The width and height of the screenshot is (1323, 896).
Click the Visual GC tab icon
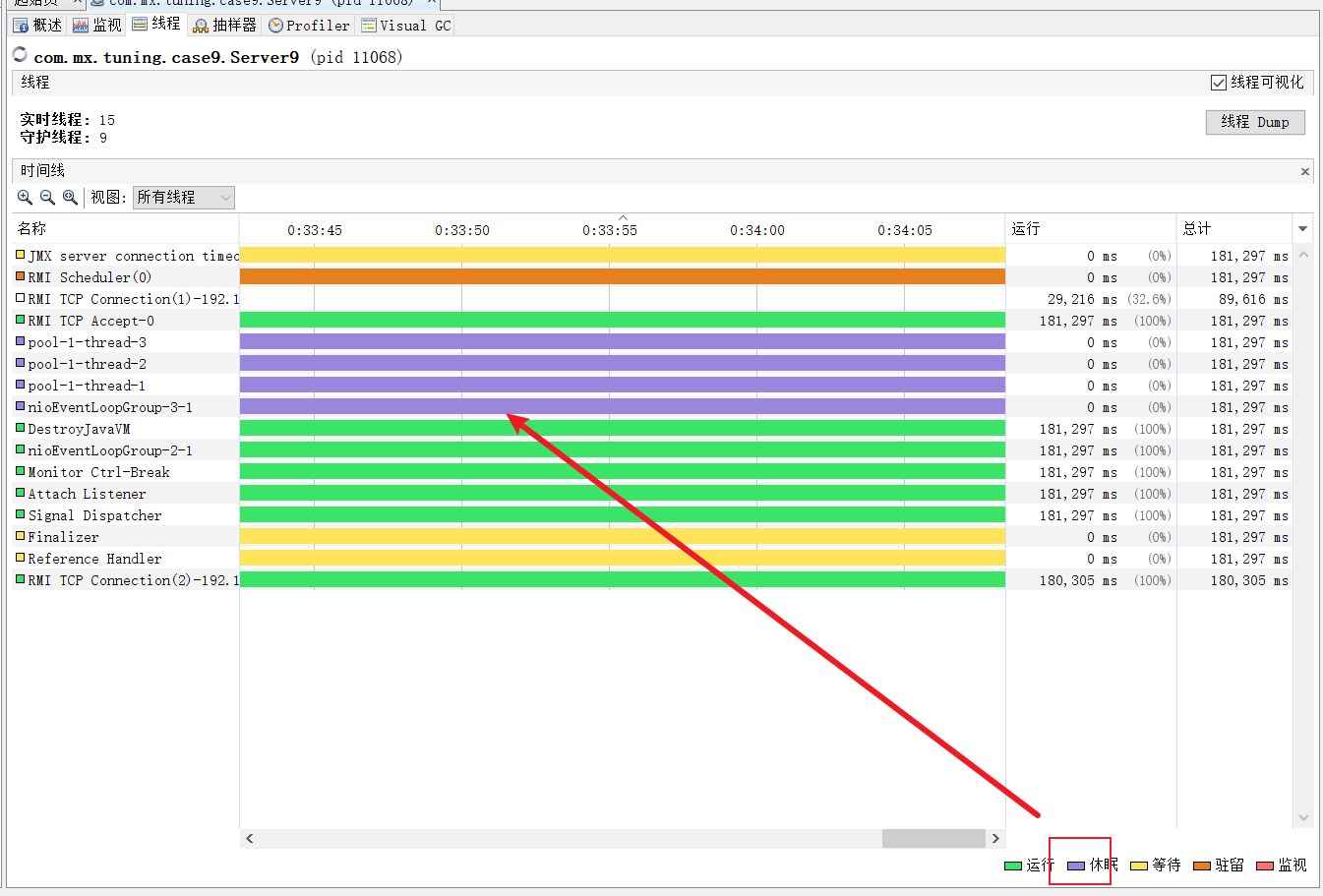[x=369, y=26]
